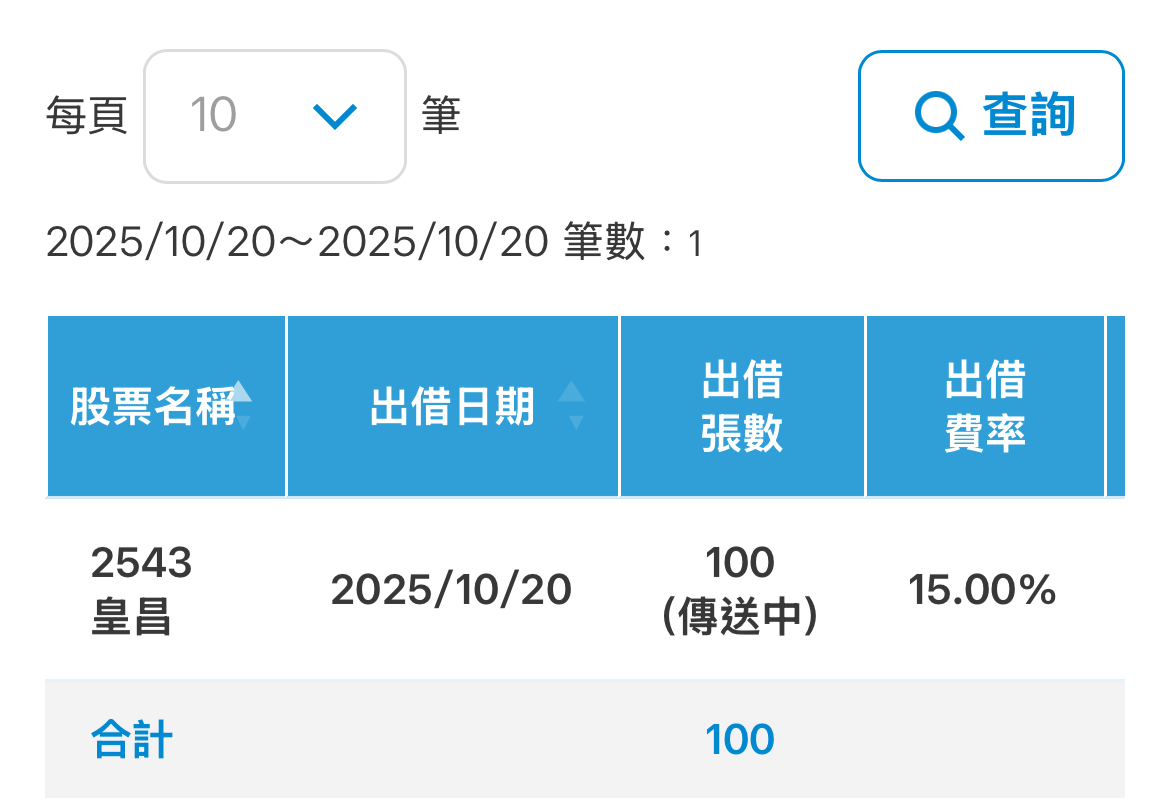Click the 100 (傳送中) quantity cell

[740, 590]
